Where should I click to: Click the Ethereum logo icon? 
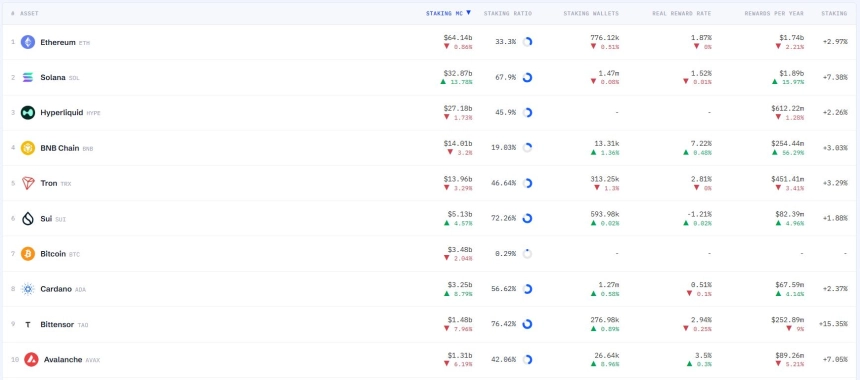[x=28, y=42]
